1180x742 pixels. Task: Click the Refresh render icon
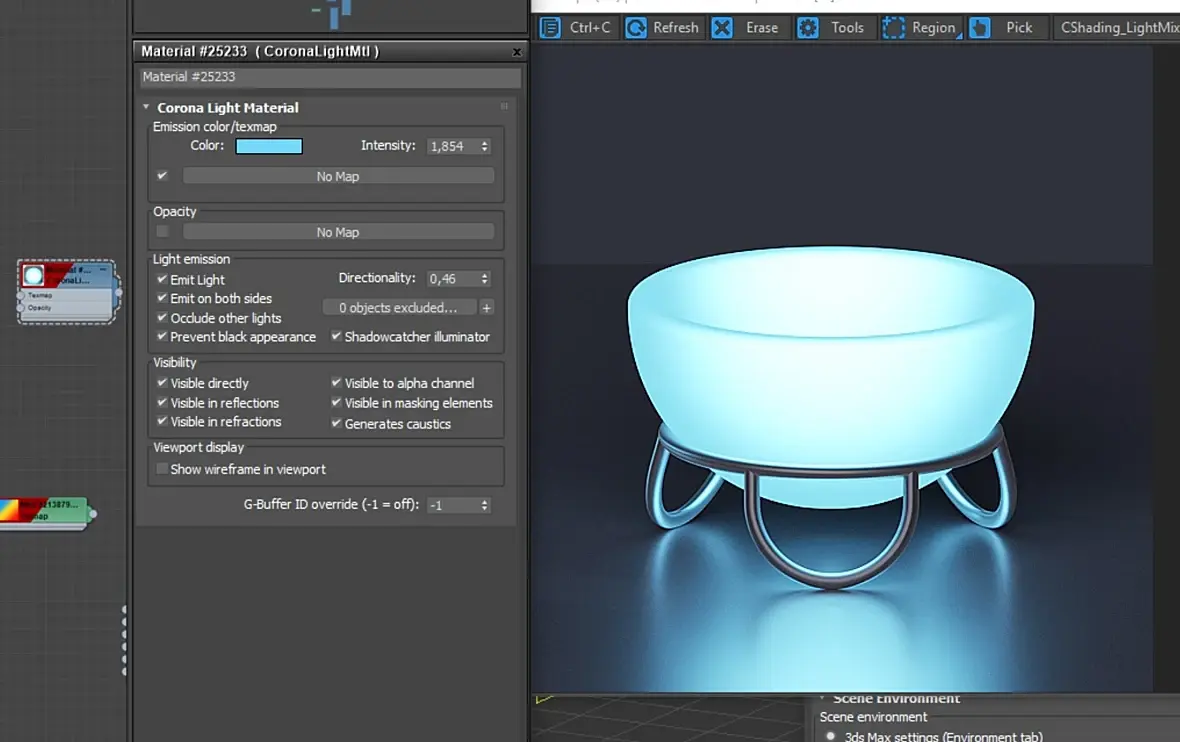point(636,28)
